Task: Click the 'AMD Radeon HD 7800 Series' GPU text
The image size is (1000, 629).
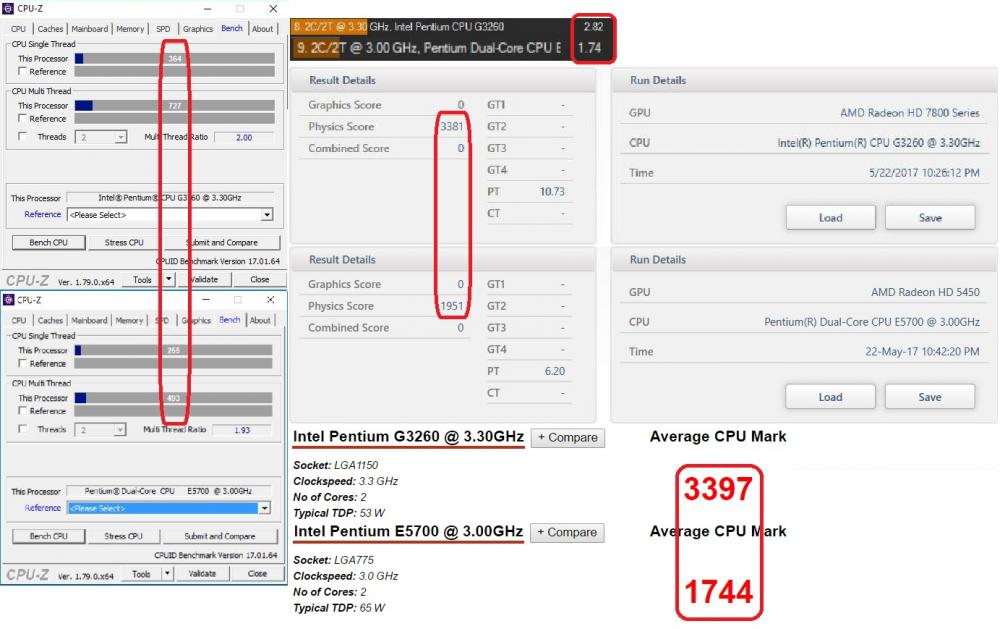Action: (909, 113)
